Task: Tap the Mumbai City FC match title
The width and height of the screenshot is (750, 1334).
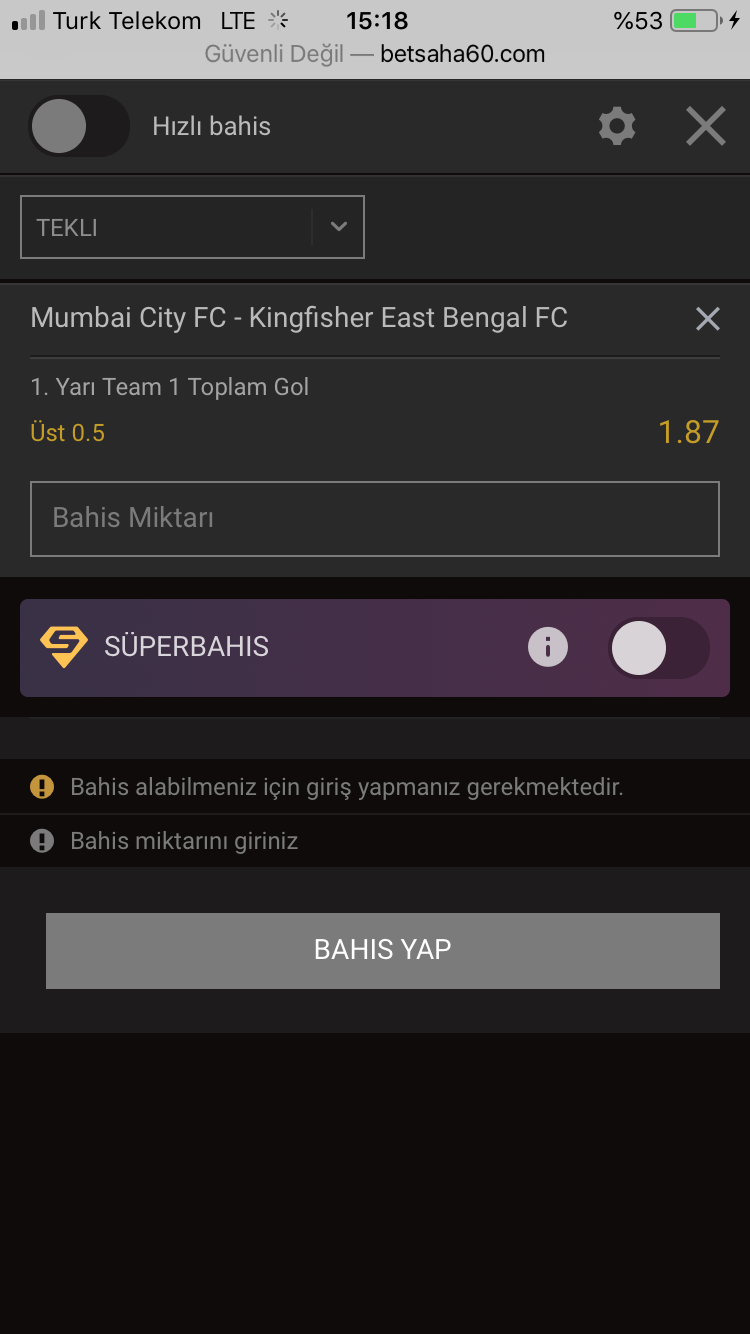Action: 299,318
